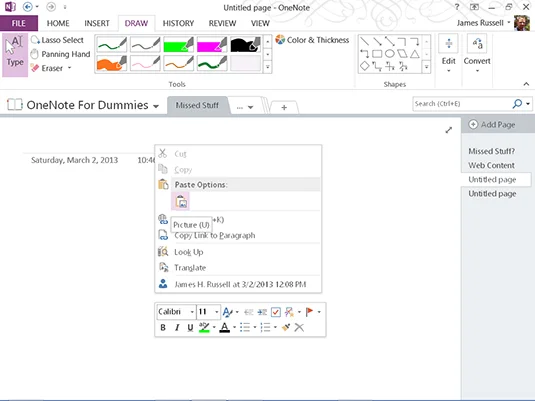This screenshot has height=401, width=535.
Task: Toggle bold in mini toolbar
Action: point(163,328)
